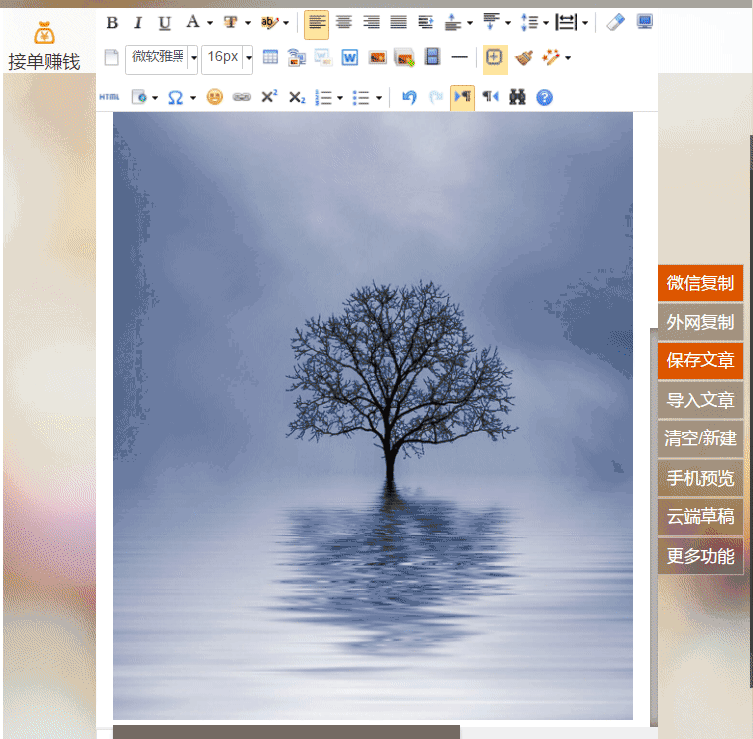753x739 pixels.
Task: Click the brush format painter icon
Action: 524,58
